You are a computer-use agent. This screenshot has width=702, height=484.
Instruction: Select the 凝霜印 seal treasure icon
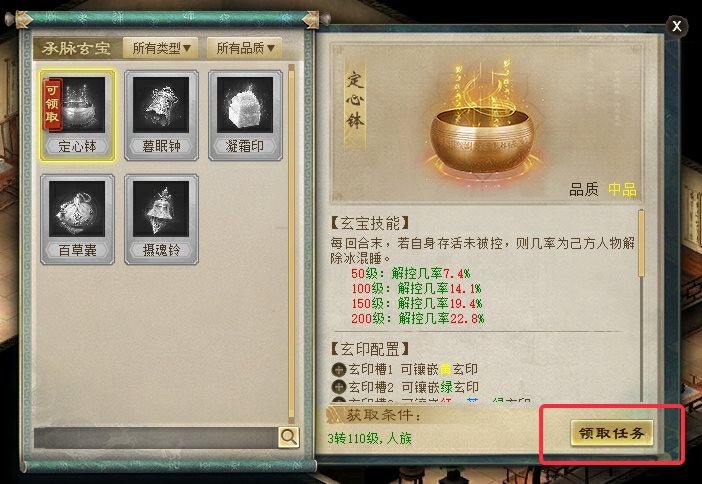(245, 115)
